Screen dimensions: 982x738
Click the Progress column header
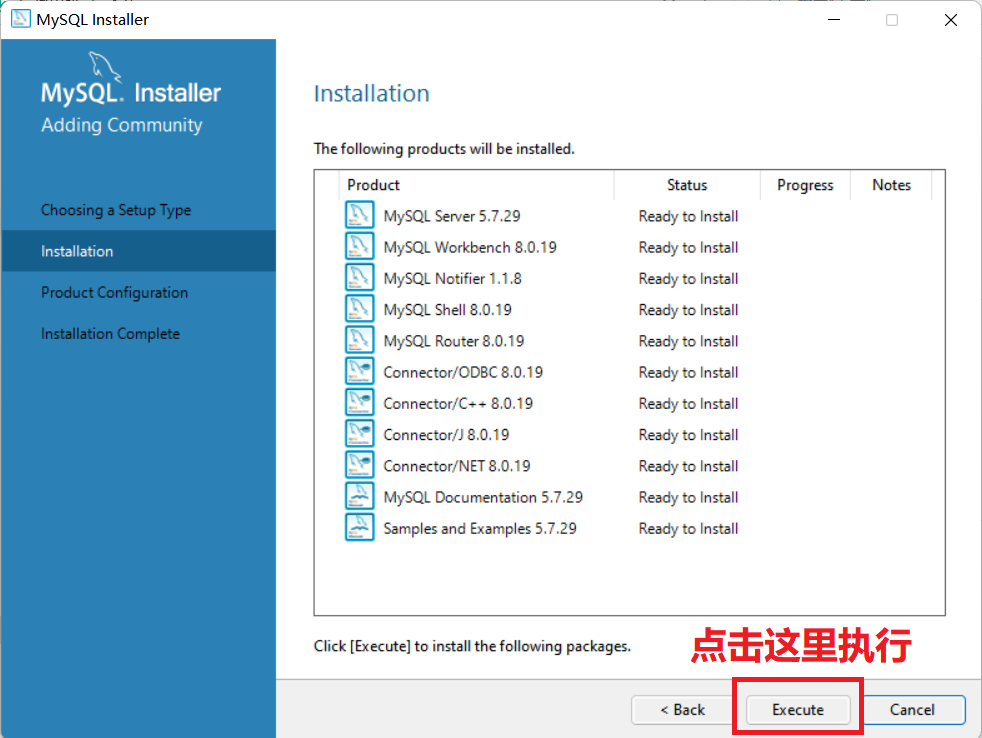(x=805, y=185)
